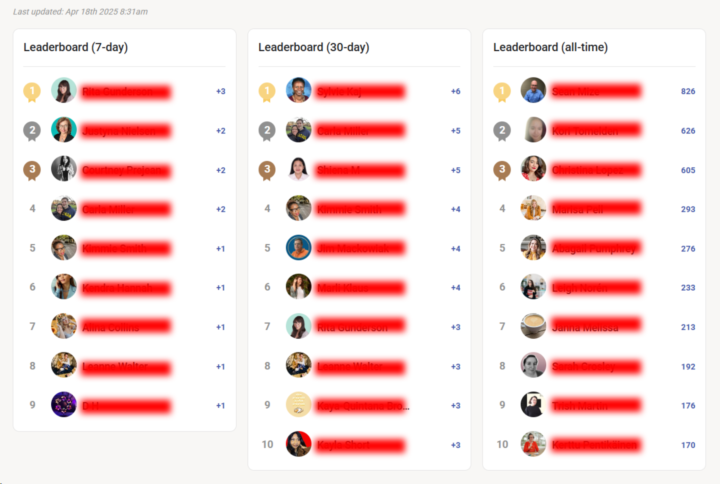Click the rank 10 avatar in 30-day leaderboard
This screenshot has width=720, height=484.
point(298,444)
